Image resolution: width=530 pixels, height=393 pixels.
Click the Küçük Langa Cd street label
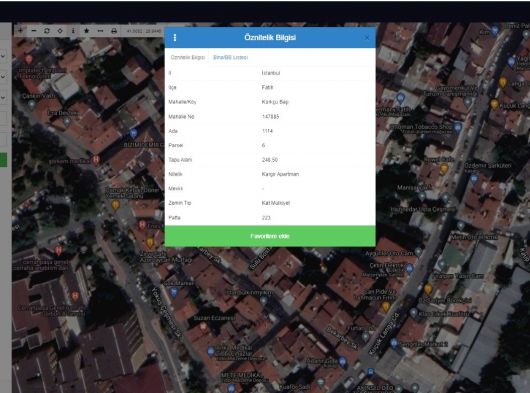click(384, 334)
